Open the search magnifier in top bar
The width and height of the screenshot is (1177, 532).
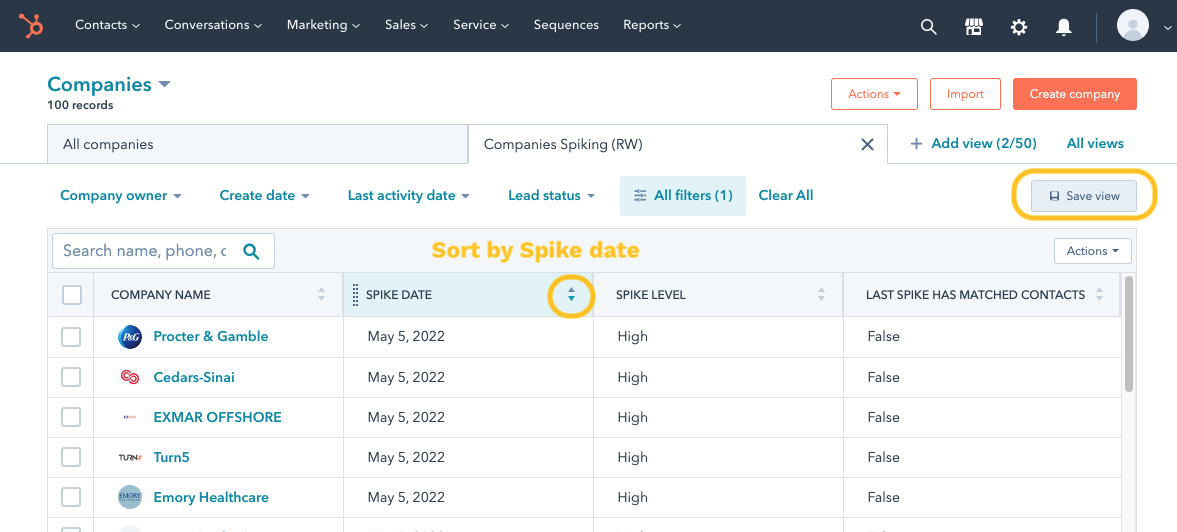[x=929, y=27]
